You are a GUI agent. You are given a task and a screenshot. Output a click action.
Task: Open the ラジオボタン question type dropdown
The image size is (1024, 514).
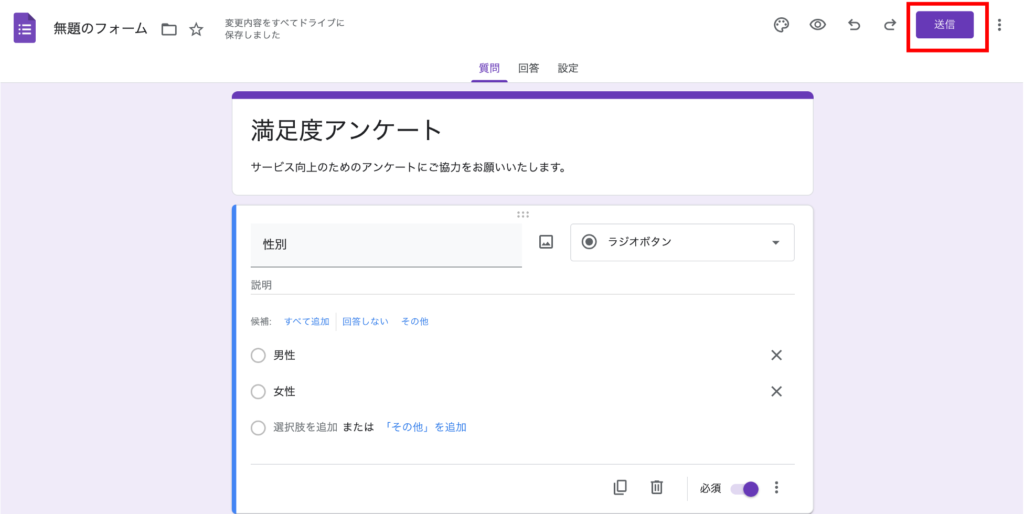(682, 242)
